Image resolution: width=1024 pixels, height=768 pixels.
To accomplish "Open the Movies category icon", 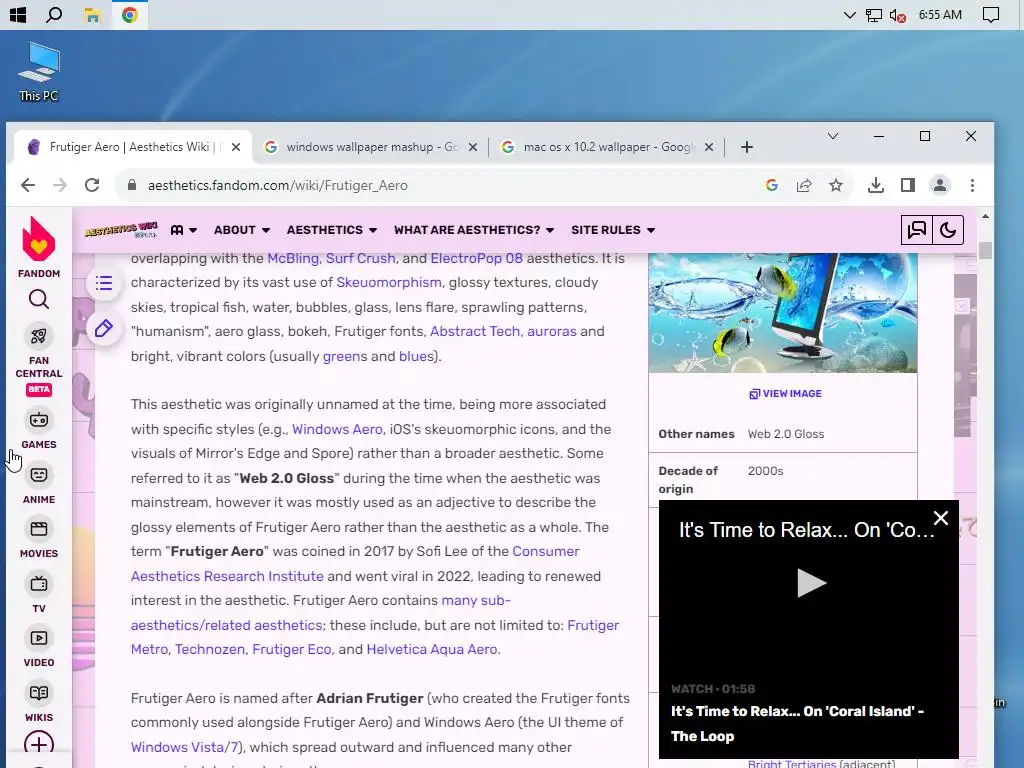I will click(x=39, y=529).
